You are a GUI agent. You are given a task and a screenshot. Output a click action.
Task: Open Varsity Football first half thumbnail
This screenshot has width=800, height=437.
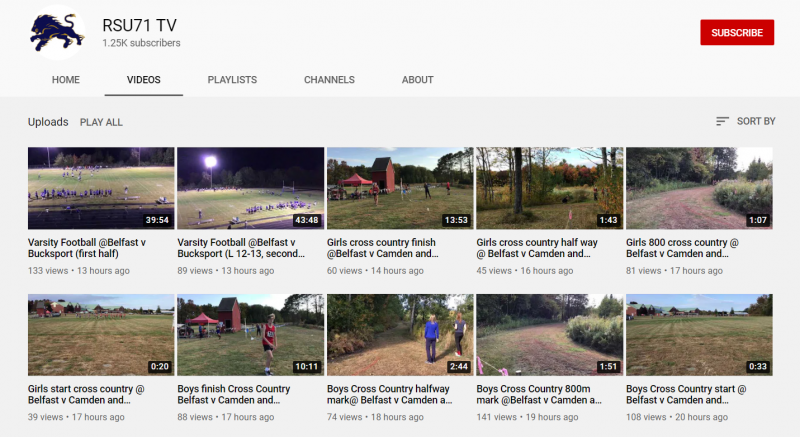pos(101,188)
